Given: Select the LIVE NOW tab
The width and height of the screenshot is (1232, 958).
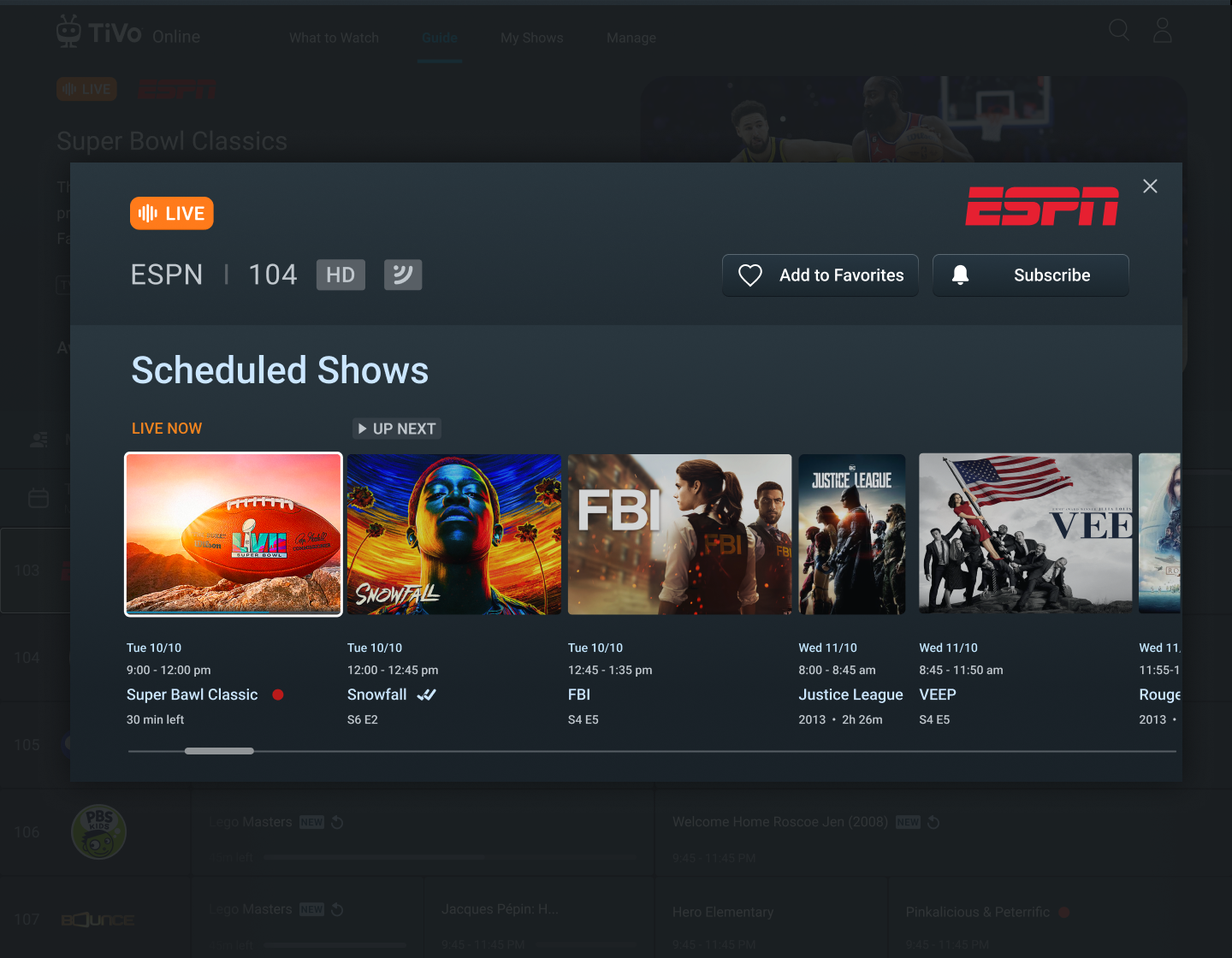Looking at the screenshot, I should 167,429.
